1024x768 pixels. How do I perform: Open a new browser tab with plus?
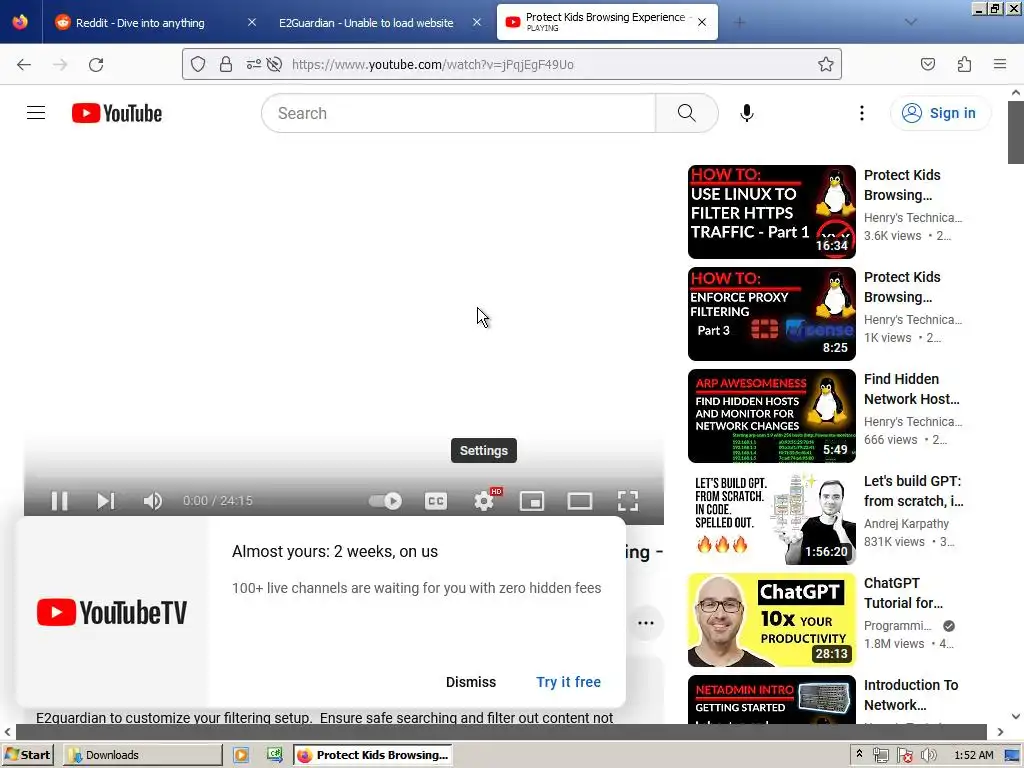click(739, 22)
